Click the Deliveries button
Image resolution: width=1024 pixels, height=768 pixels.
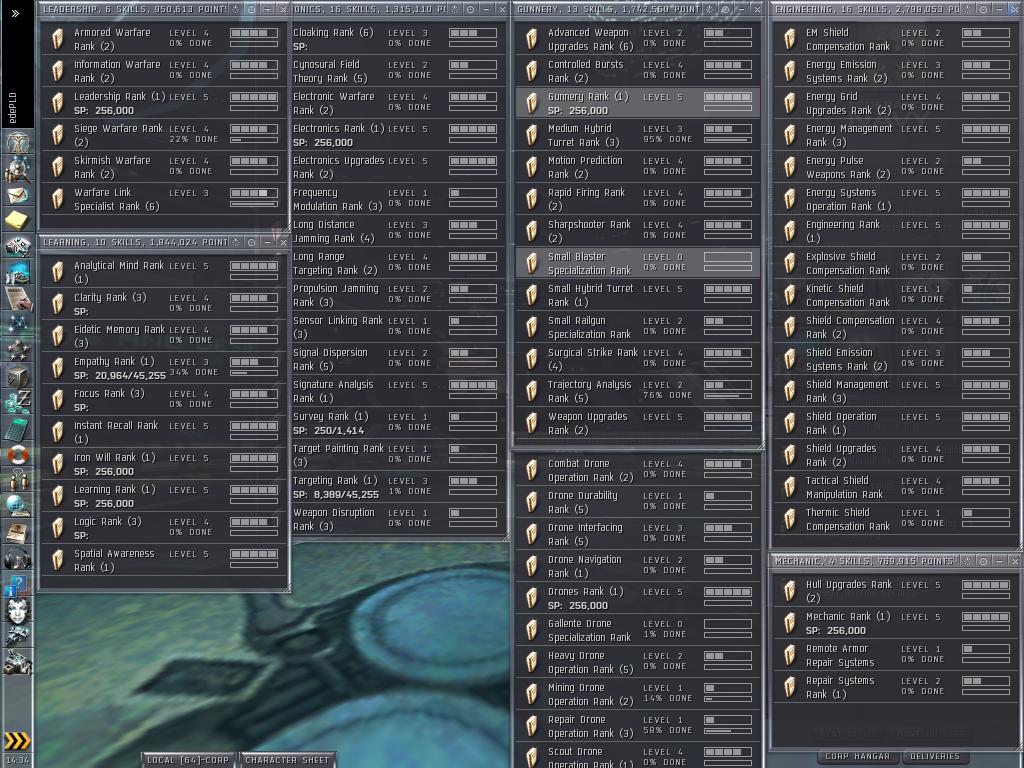pyautogui.click(x=936, y=757)
